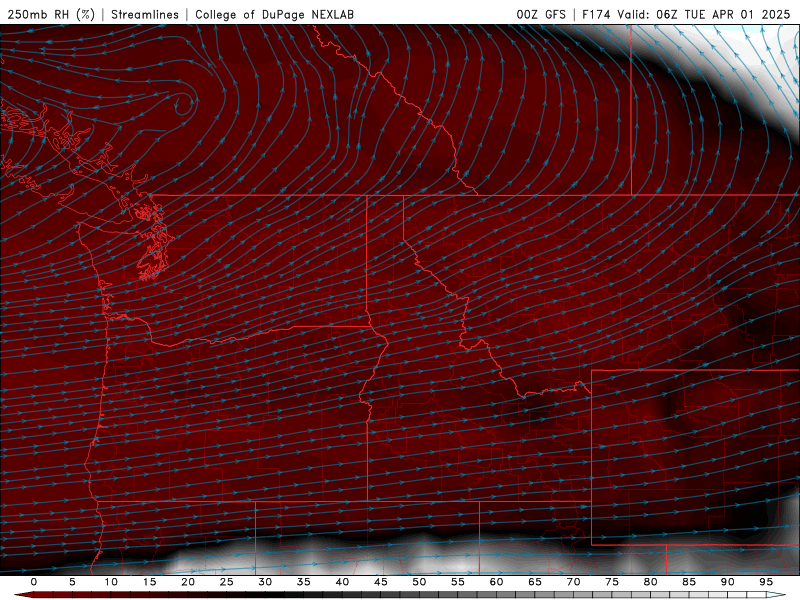Image resolution: width=800 pixels, height=600 pixels.
Task: Select the "55" color scale label
Action: coord(458,582)
